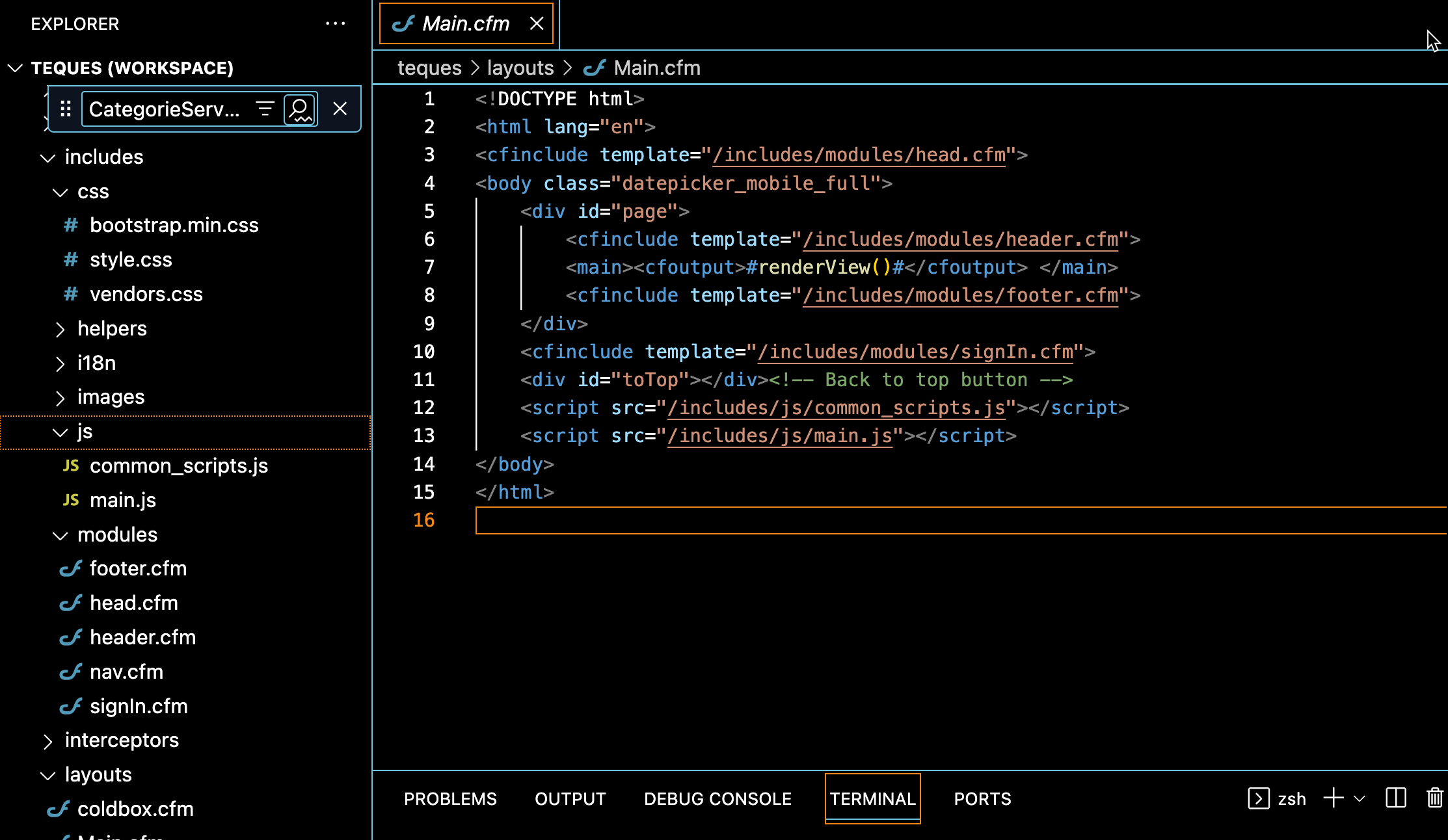Viewport: 1448px width, 840px height.
Task: Click the renderView() call on line 7
Action: click(825, 267)
